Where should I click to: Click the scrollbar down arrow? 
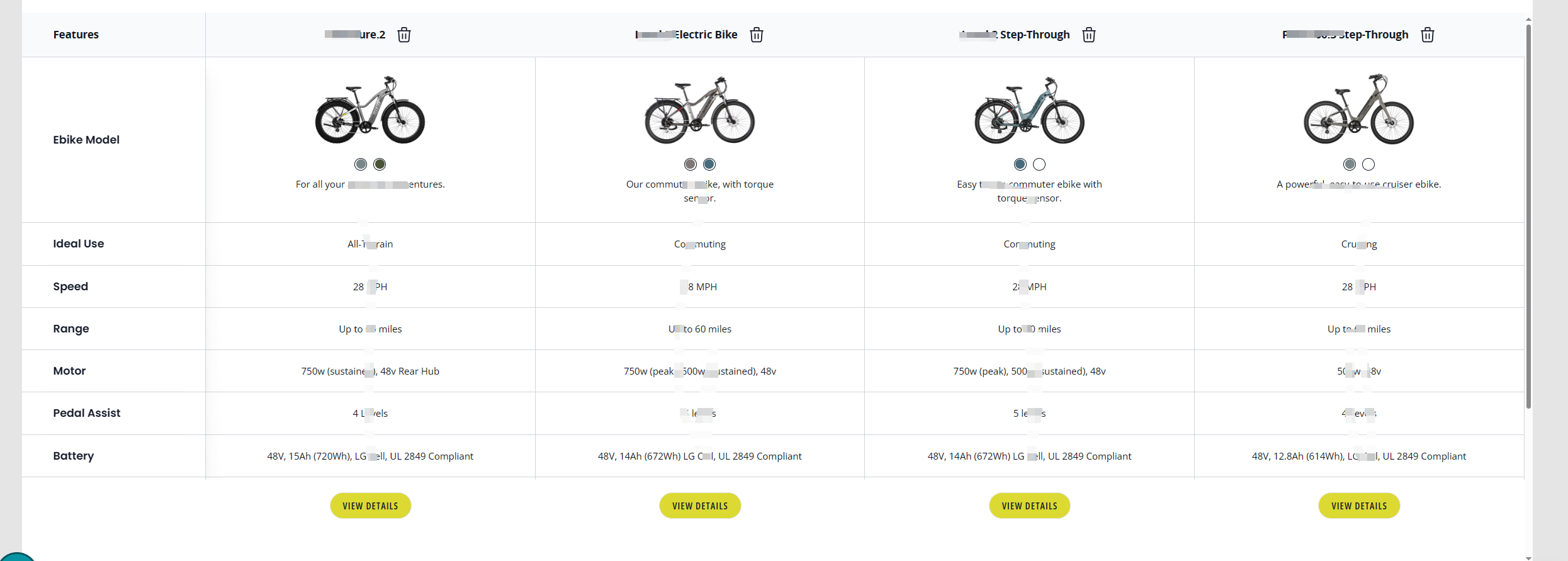pos(1528,557)
